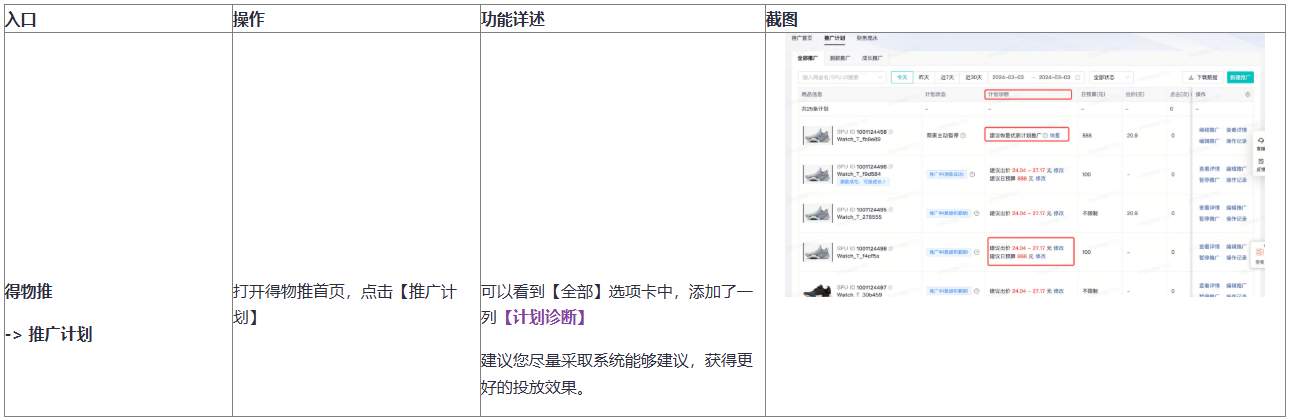Click the download icon in 下载数据
1290x420 pixels.
[1191, 77]
